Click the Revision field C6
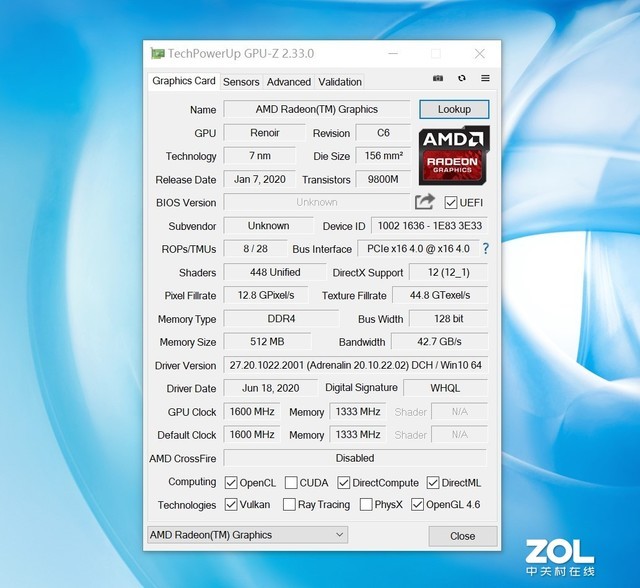 [x=383, y=133]
